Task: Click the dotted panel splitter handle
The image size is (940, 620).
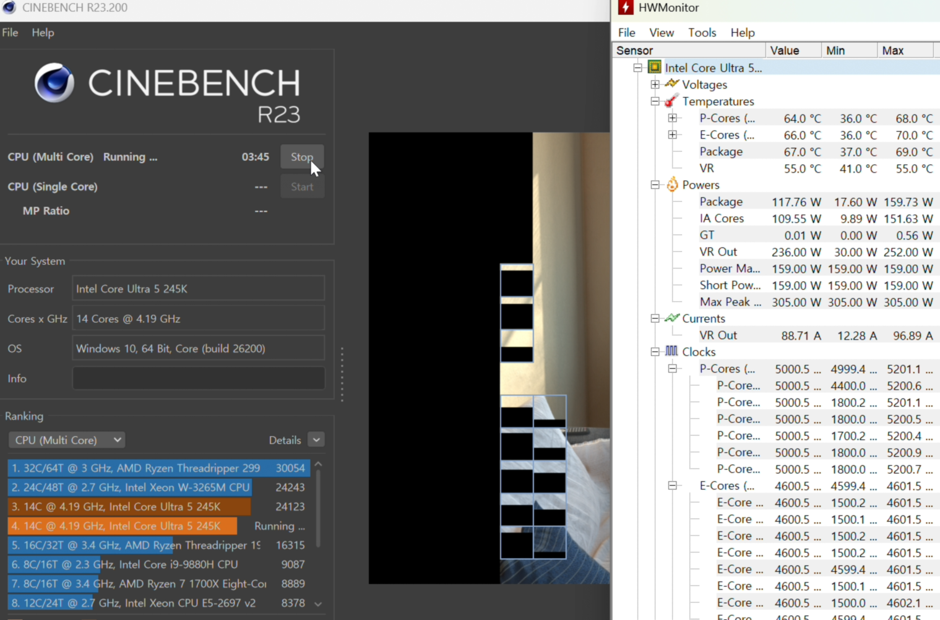Action: [342, 374]
